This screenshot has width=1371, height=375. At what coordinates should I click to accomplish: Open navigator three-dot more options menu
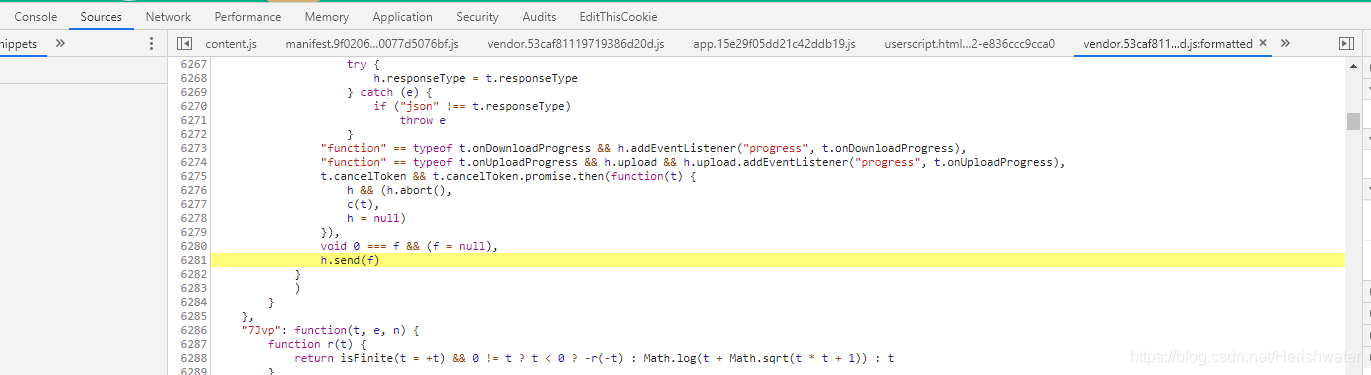point(151,44)
